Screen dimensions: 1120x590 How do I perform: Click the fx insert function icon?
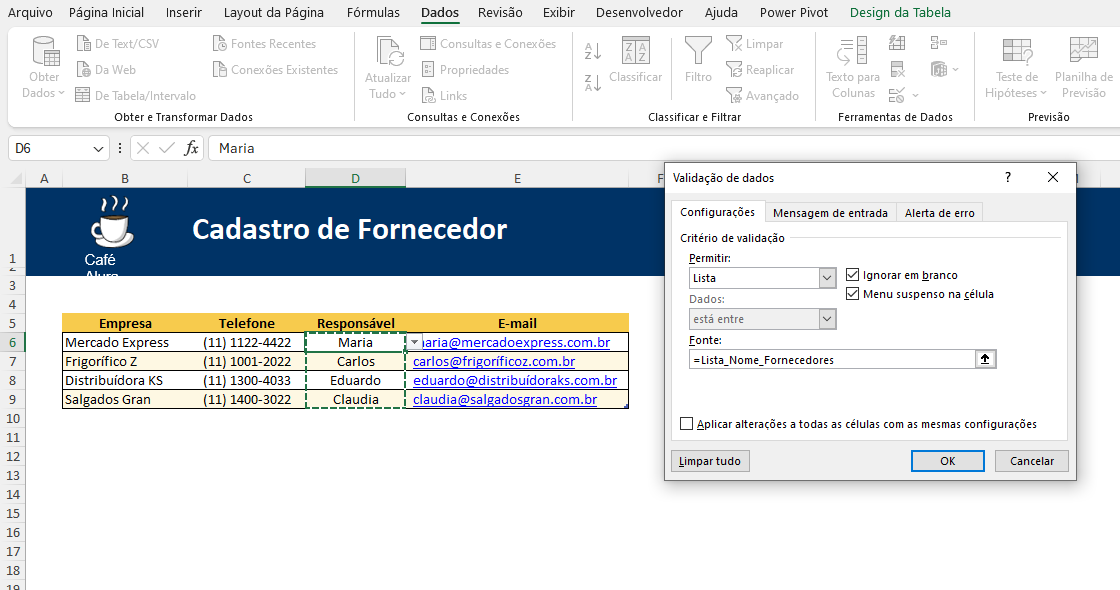[191, 149]
